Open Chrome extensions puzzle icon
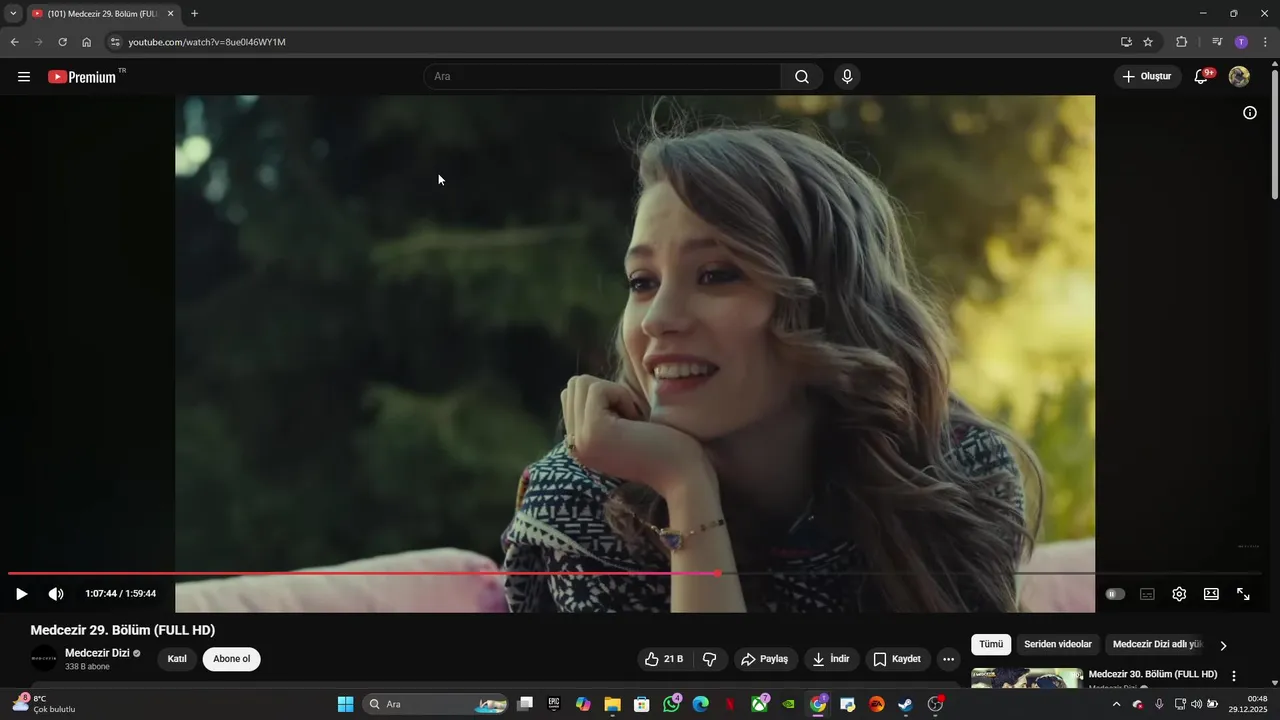Viewport: 1280px width, 720px height. click(1181, 42)
